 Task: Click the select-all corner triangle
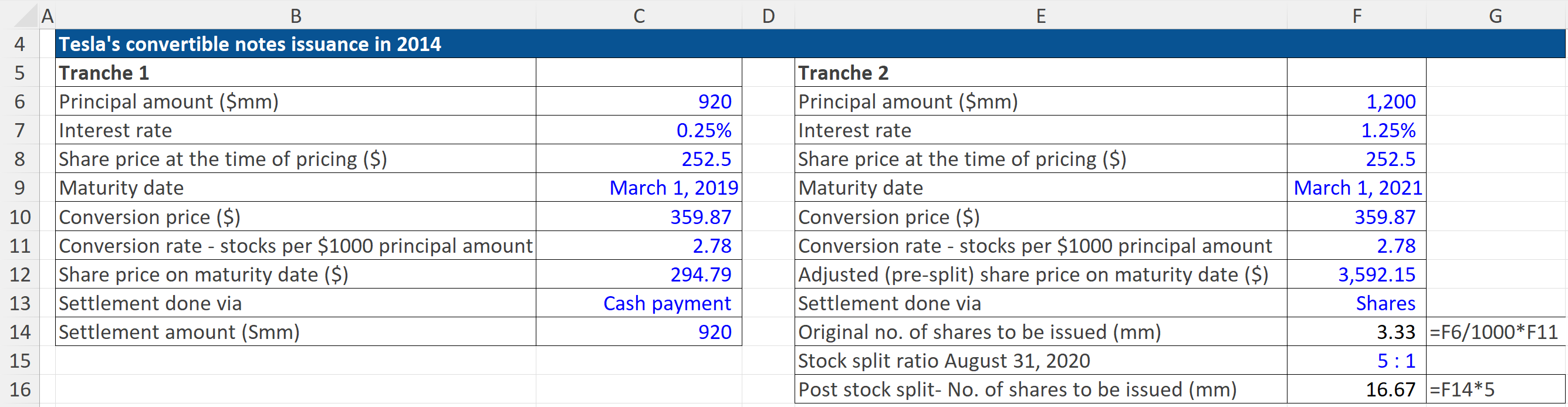26,15
